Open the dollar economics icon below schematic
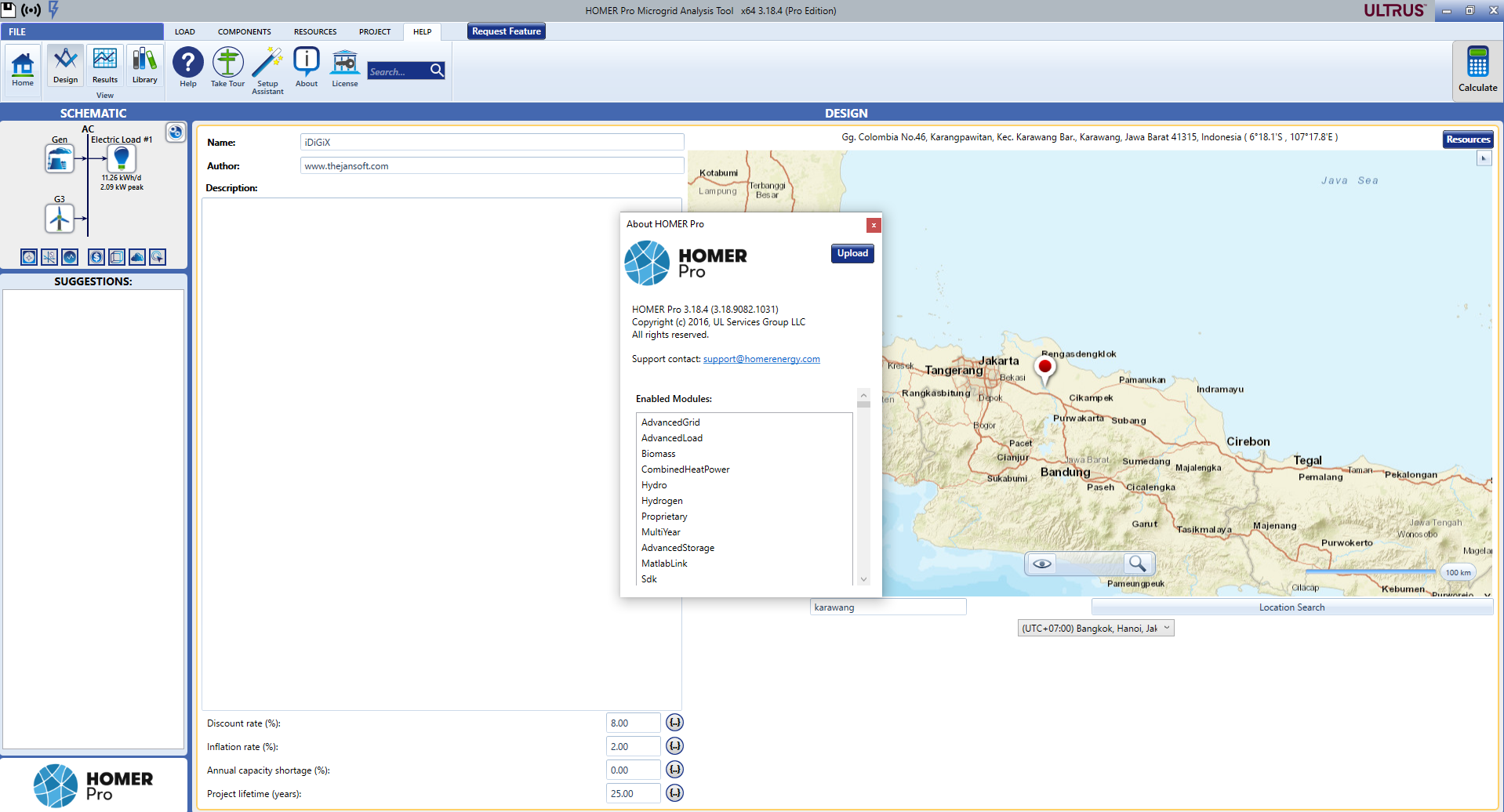This screenshot has width=1504, height=812. [96, 257]
